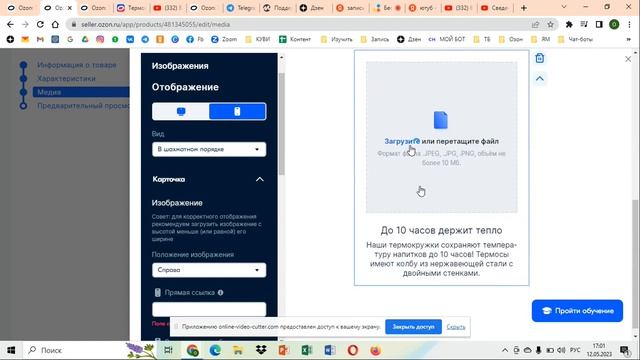Click the seller.ozon.ru address bar
Image resolution: width=640 pixels, height=360 pixels.
tap(302, 24)
